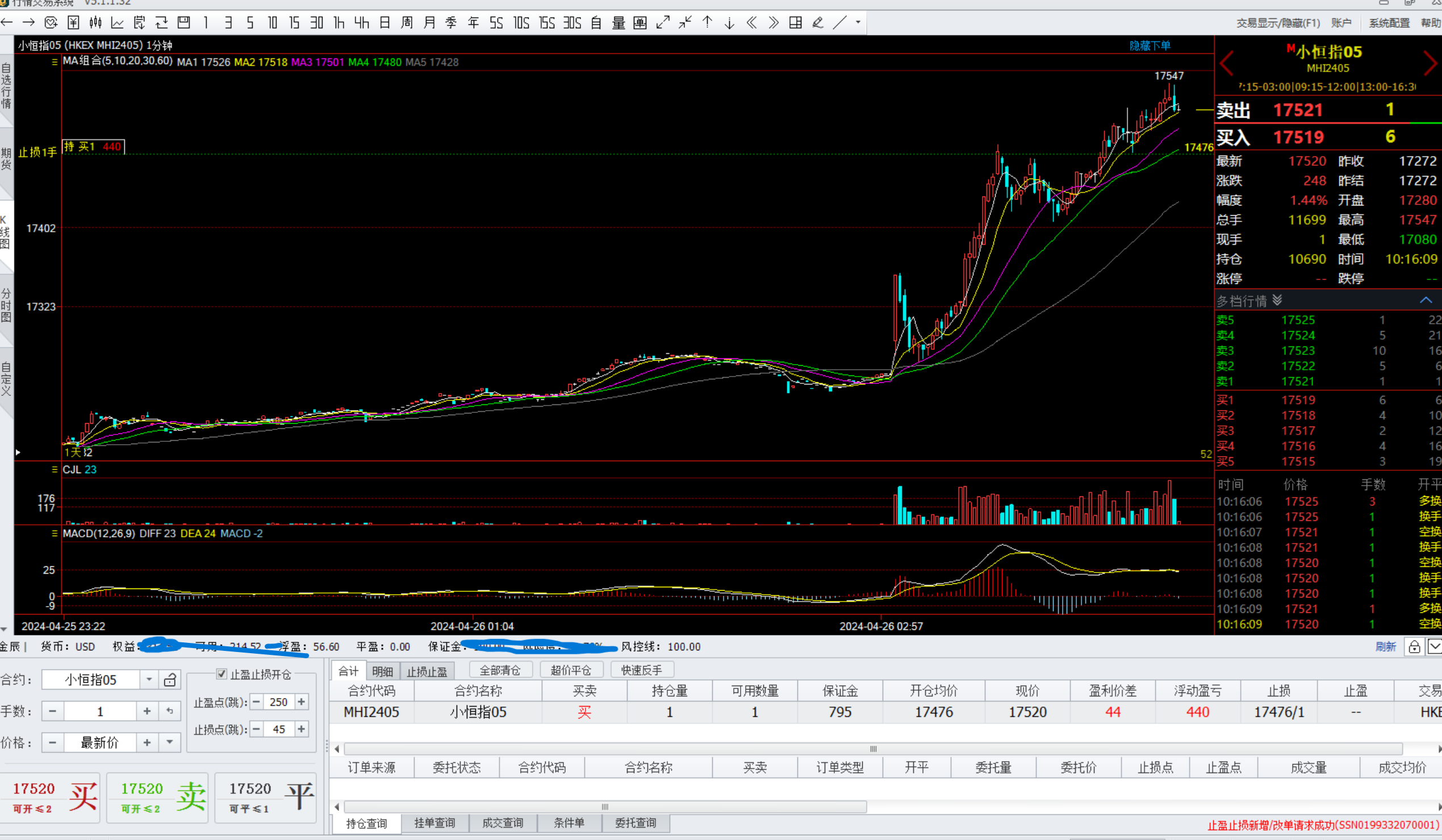1442x840 pixels.
Task: Open the line tool dropdown arrow in toolbar
Action: coord(858,23)
